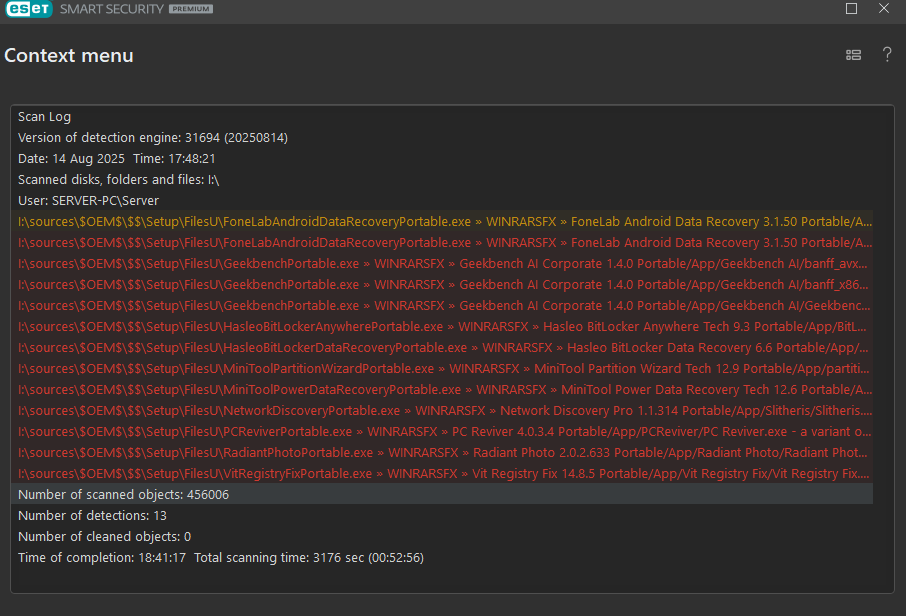This screenshot has height=616, width=906.
Task: Select the "Date: 14 Aug 2025" entry
Action: (x=71, y=159)
